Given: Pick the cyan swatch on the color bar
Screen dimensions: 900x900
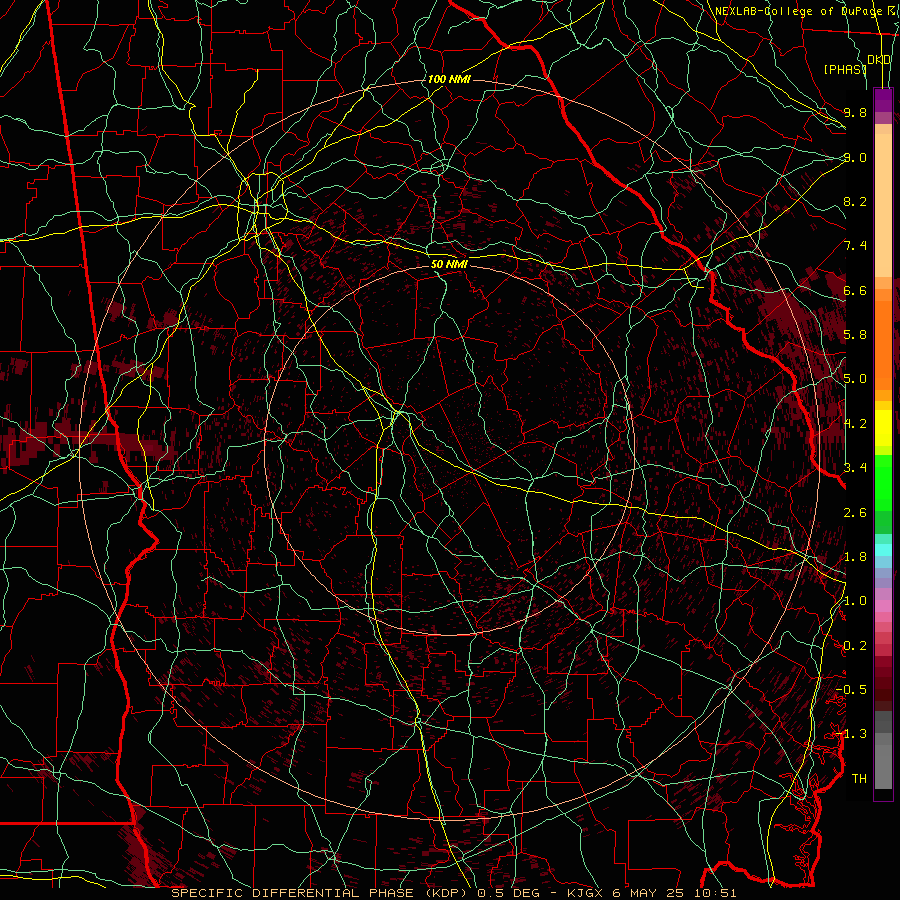Looking at the screenshot, I should pyautogui.click(x=883, y=550).
